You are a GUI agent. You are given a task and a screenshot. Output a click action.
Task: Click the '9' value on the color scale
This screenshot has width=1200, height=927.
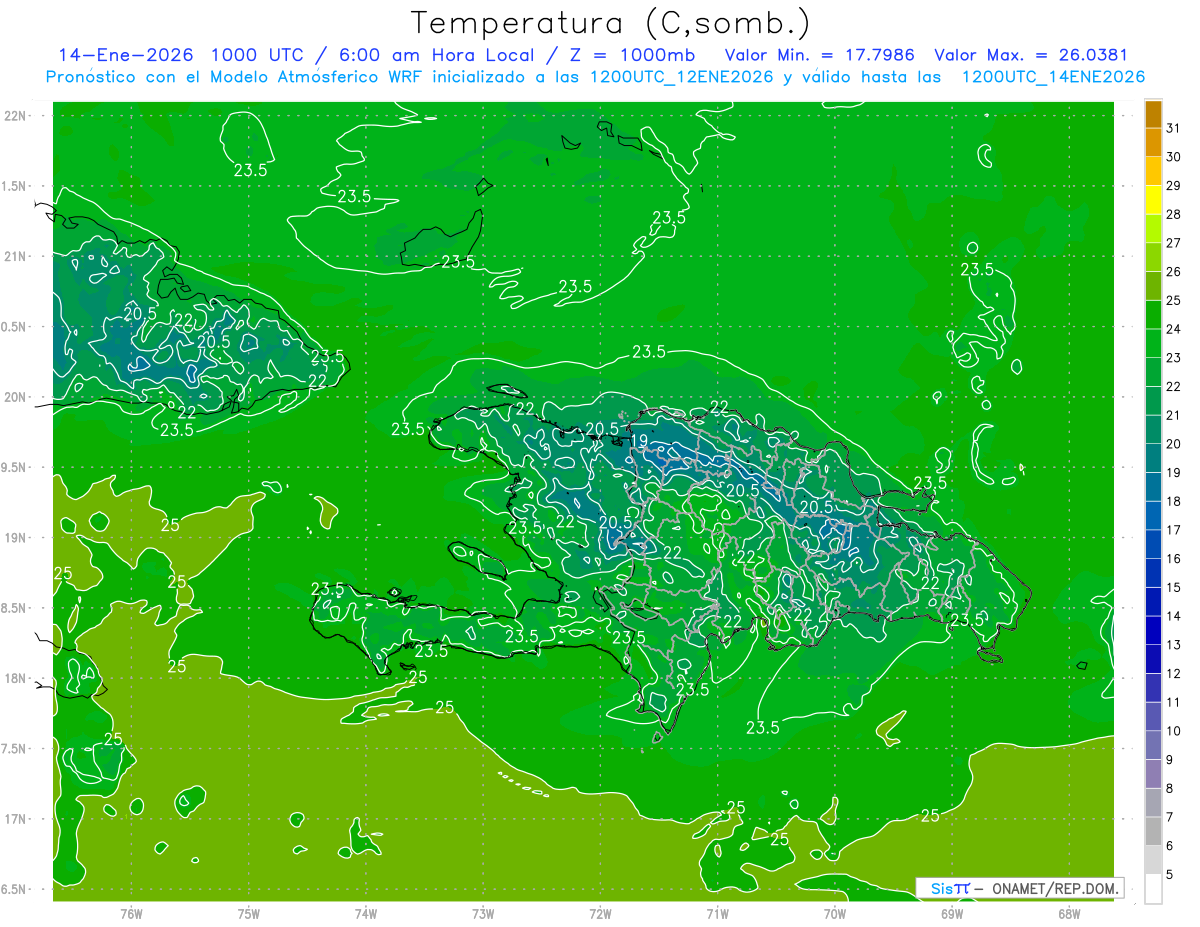pos(1170,760)
